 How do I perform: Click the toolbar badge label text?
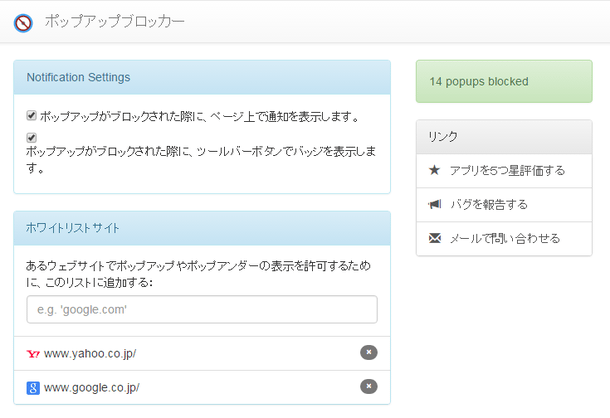coord(201,160)
